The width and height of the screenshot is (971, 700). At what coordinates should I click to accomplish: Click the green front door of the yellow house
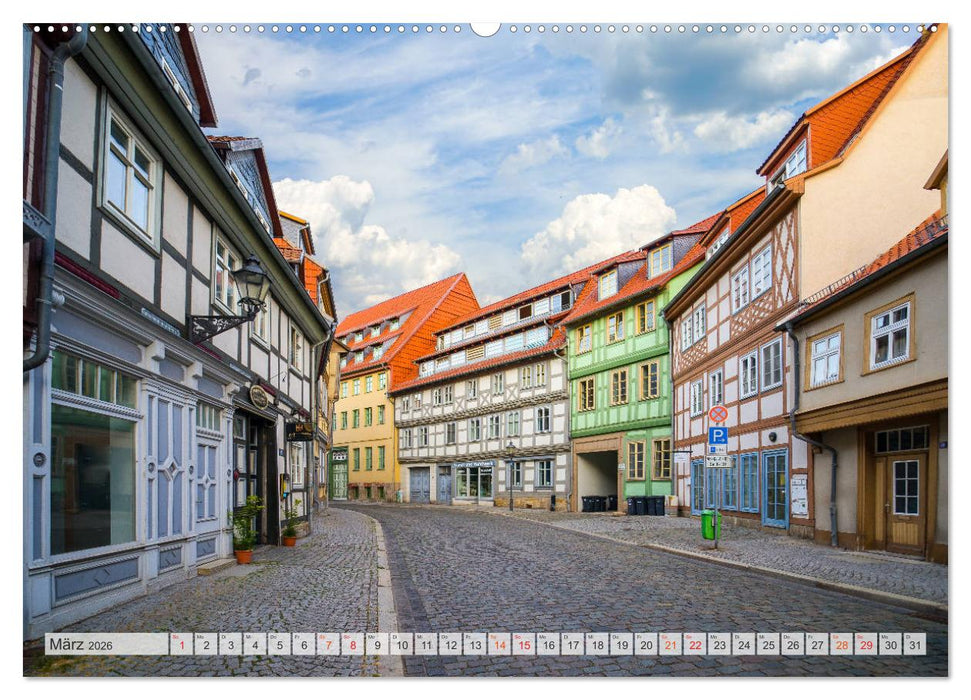pos(339,477)
